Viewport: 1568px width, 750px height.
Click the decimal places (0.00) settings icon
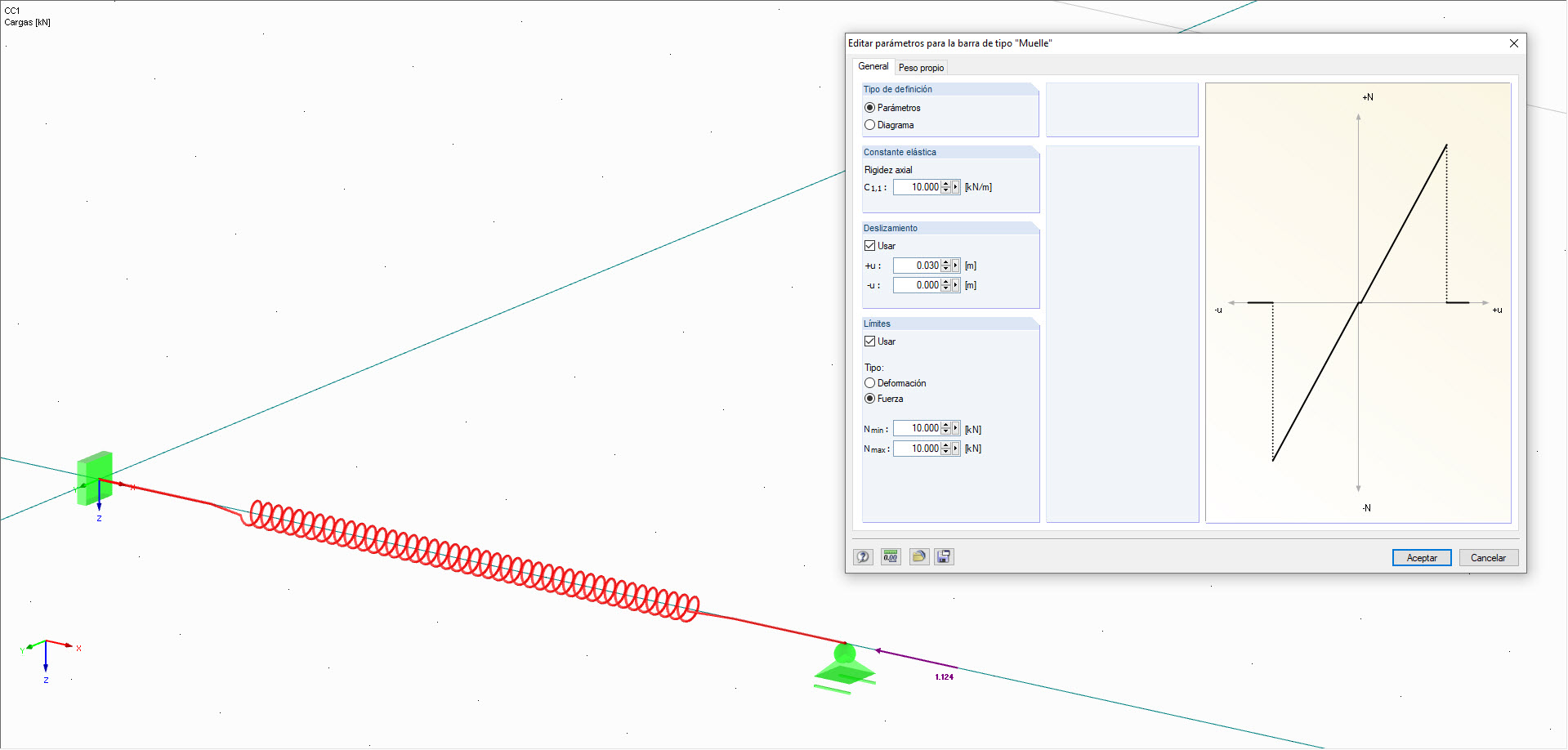coord(891,556)
